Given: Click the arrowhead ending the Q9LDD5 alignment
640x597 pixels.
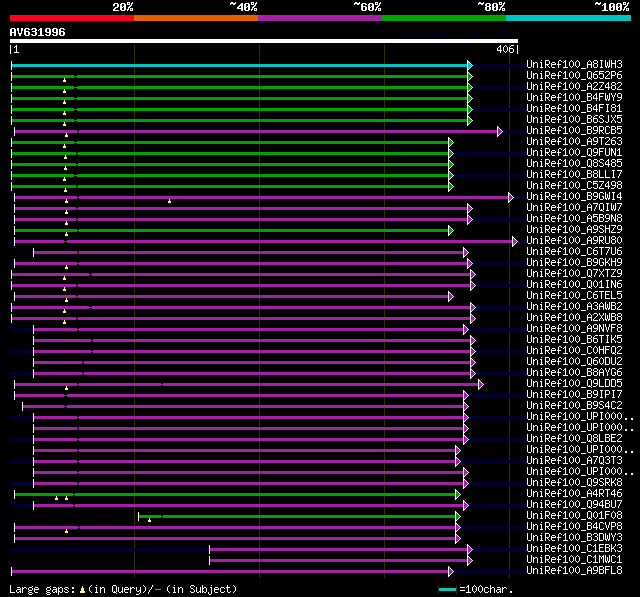Looking at the screenshot, I should click(x=480, y=384).
